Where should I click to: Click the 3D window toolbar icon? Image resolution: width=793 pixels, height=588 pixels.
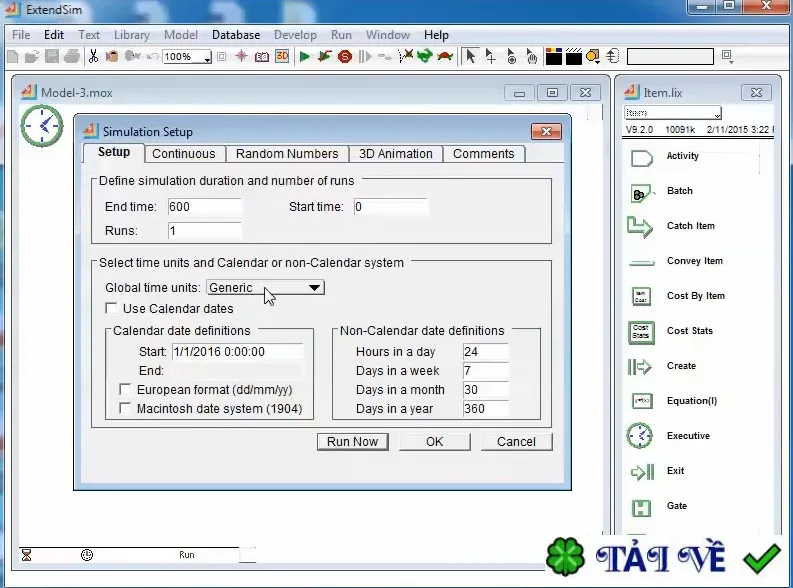[282, 56]
